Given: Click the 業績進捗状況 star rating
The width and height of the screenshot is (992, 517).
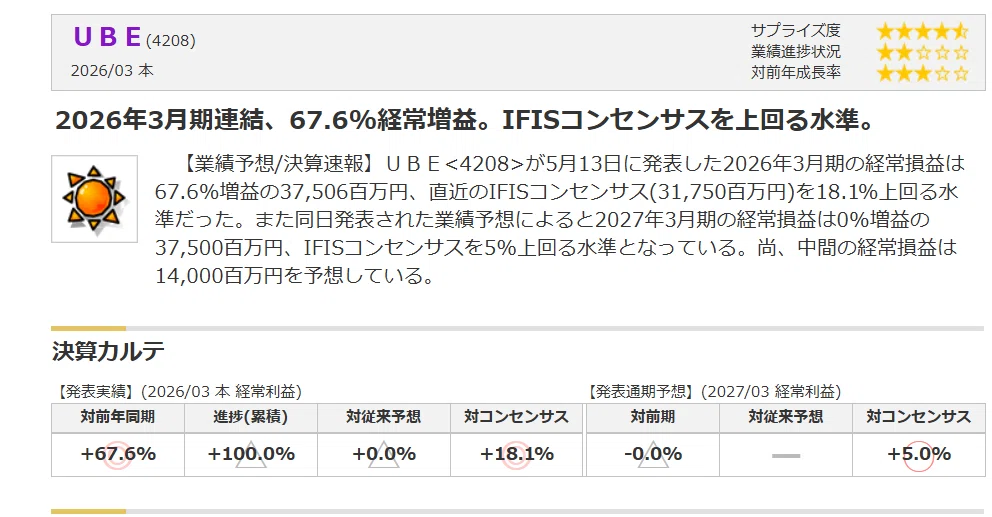Looking at the screenshot, I should (922, 52).
